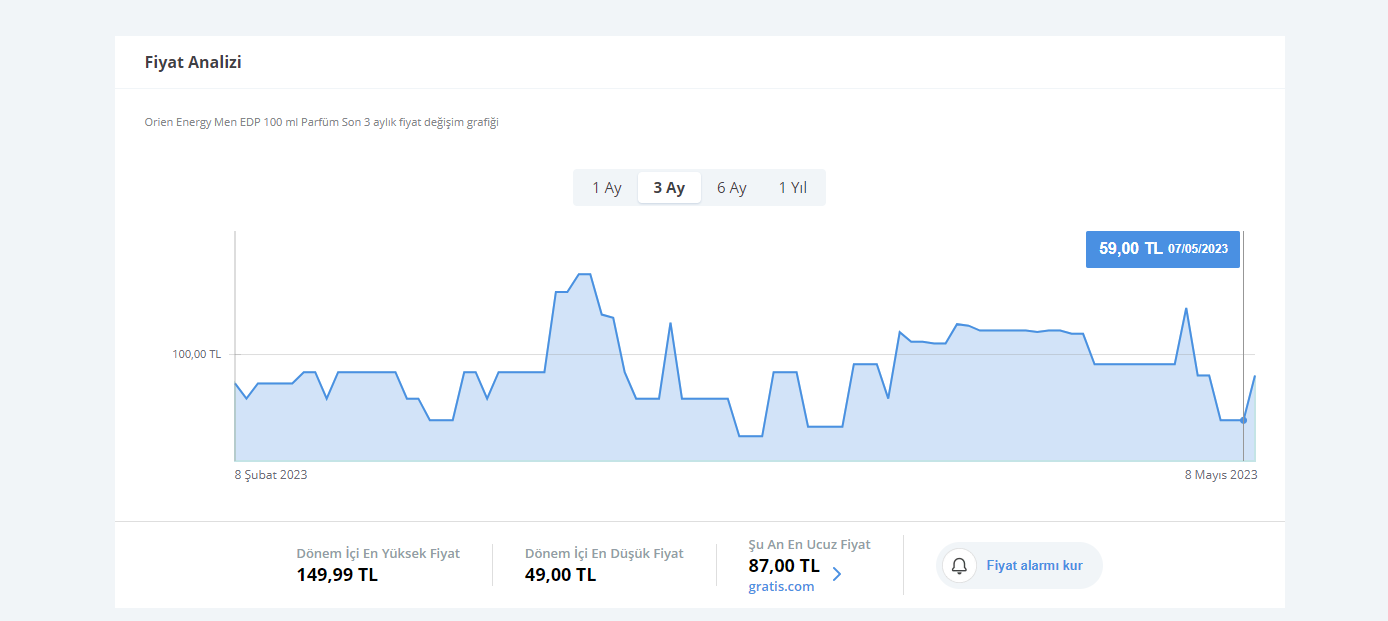
Task: Click the bell icon for price alarm
Action: tap(959, 566)
